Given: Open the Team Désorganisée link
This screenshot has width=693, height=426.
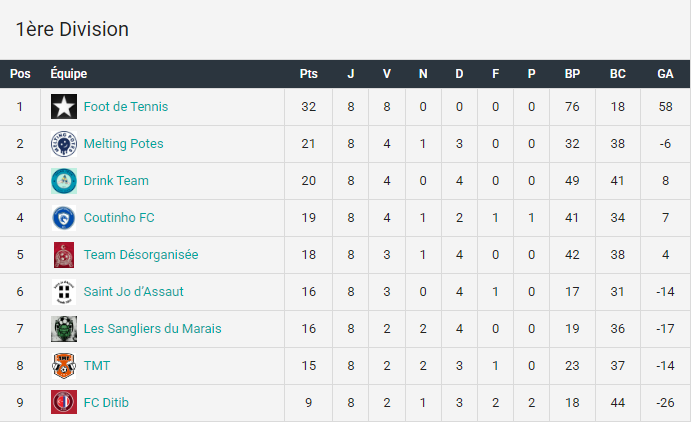Looking at the screenshot, I should [141, 255].
